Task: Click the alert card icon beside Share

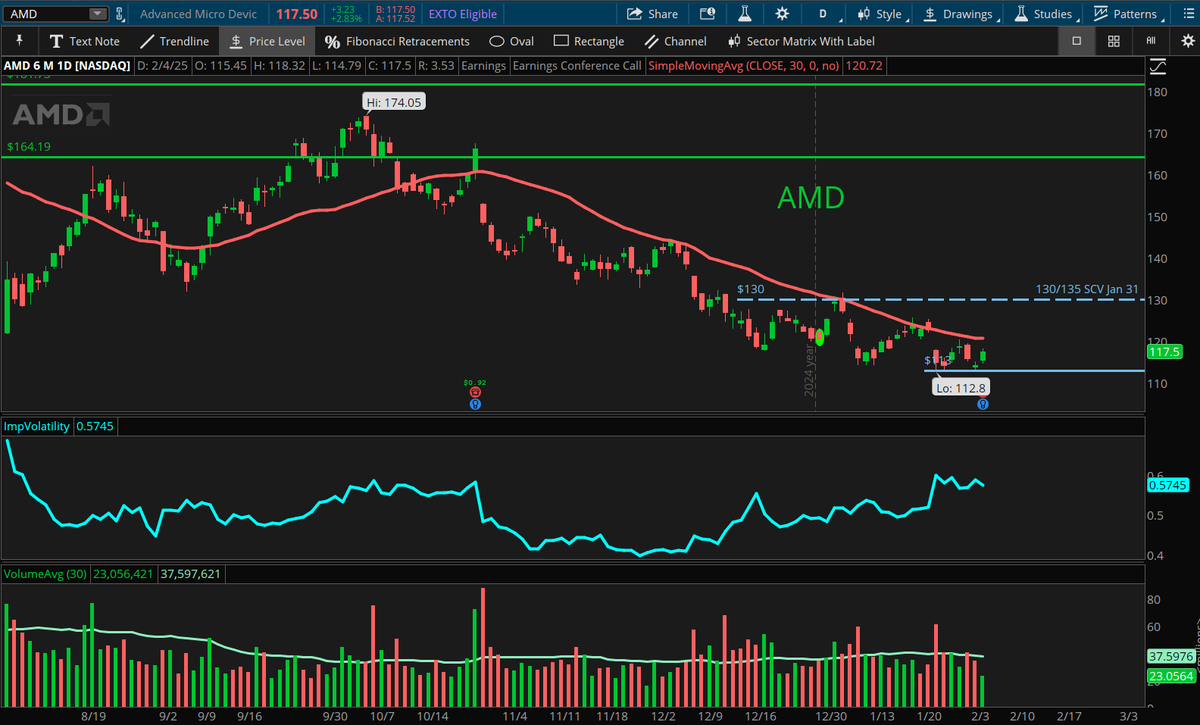Action: (708, 14)
